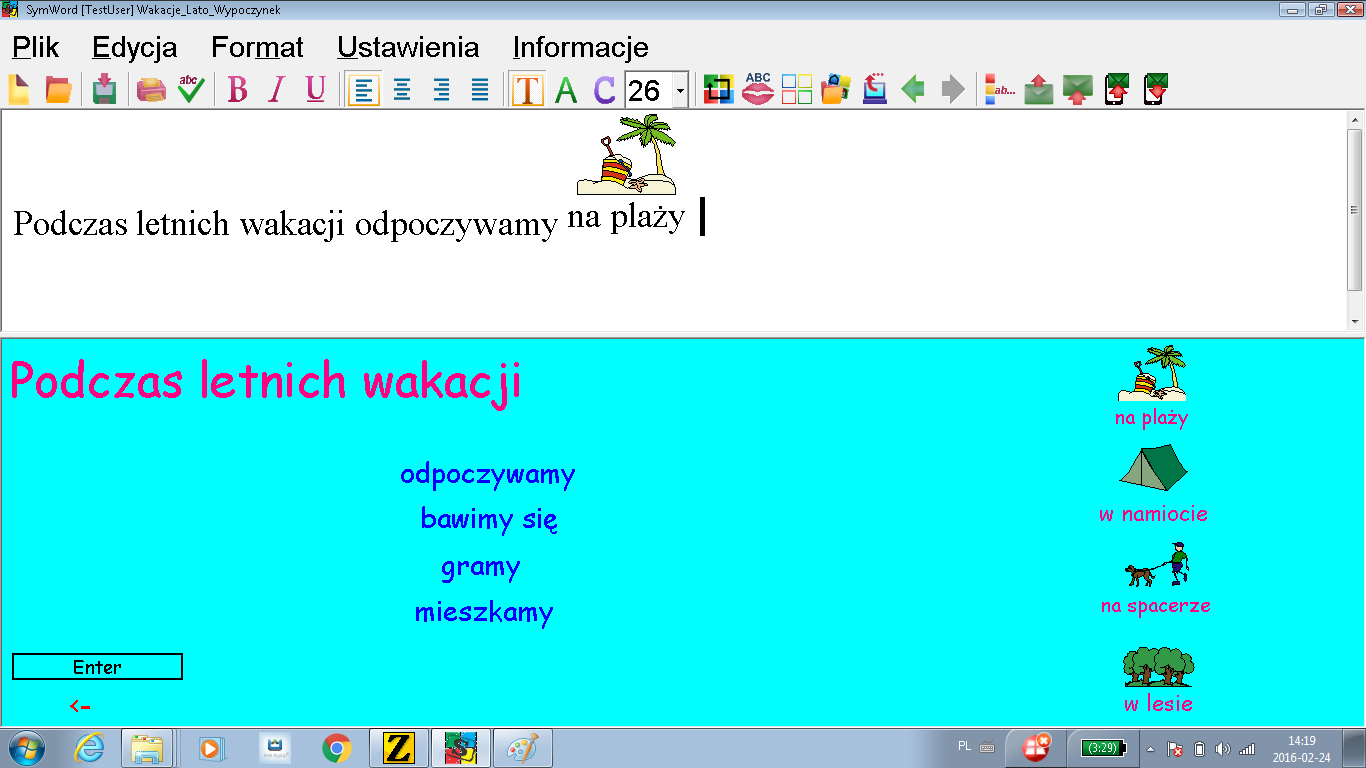The image size is (1366, 768).
Task: Click the ABC lips speech icon
Action: coord(758,90)
